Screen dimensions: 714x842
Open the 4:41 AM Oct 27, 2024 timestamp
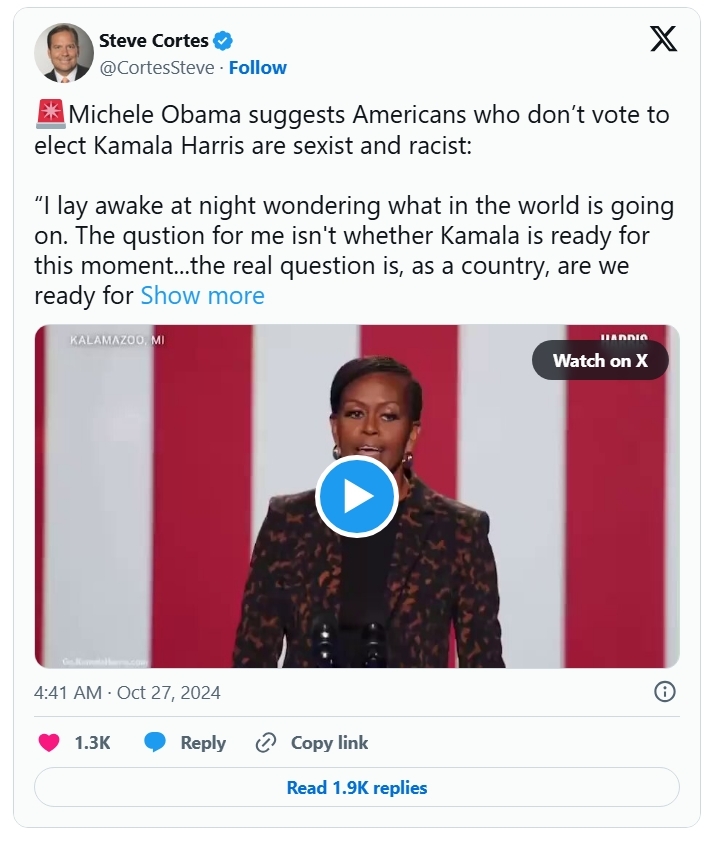coord(127,692)
